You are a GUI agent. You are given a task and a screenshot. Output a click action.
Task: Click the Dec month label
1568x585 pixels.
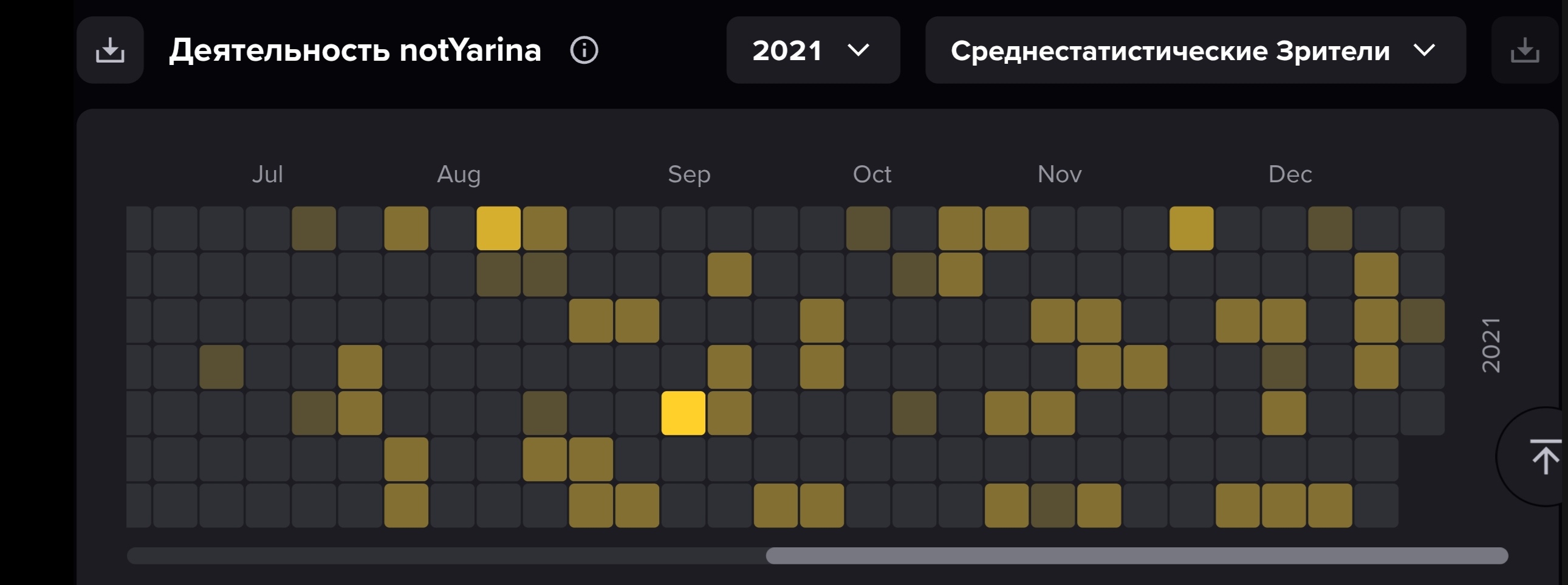[x=1290, y=175]
